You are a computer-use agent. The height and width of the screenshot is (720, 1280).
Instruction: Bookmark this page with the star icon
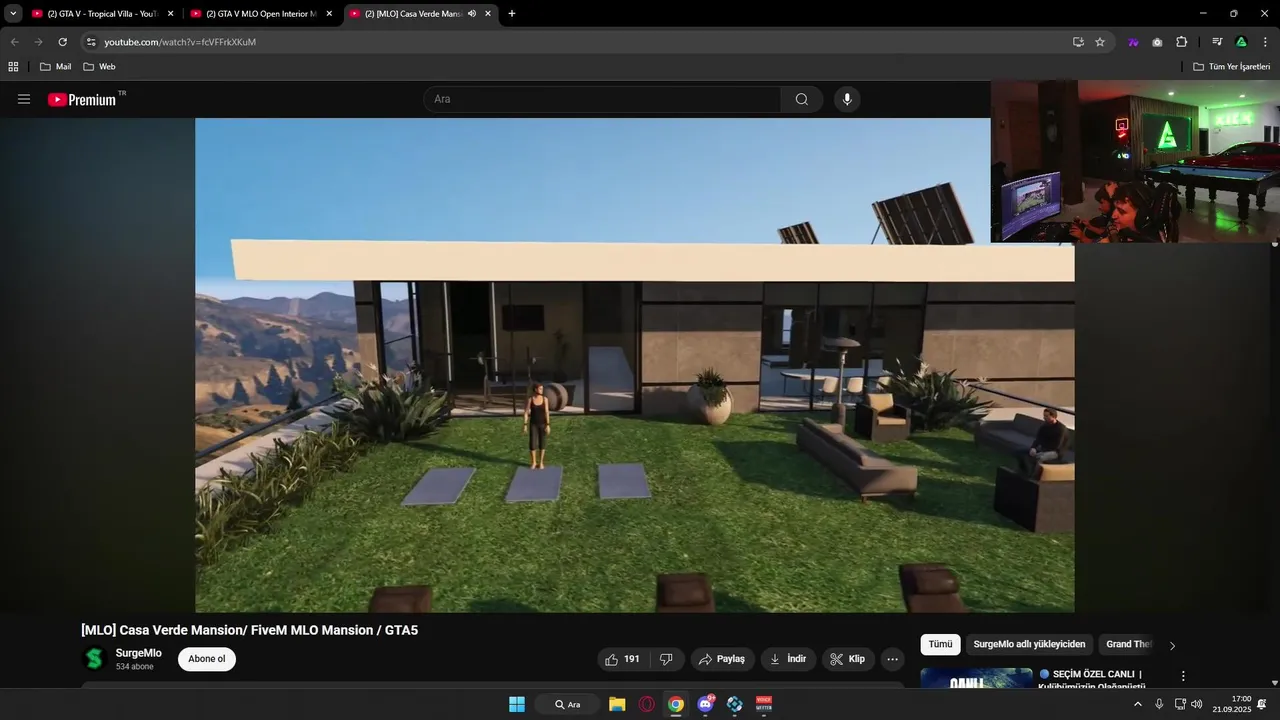(1100, 42)
